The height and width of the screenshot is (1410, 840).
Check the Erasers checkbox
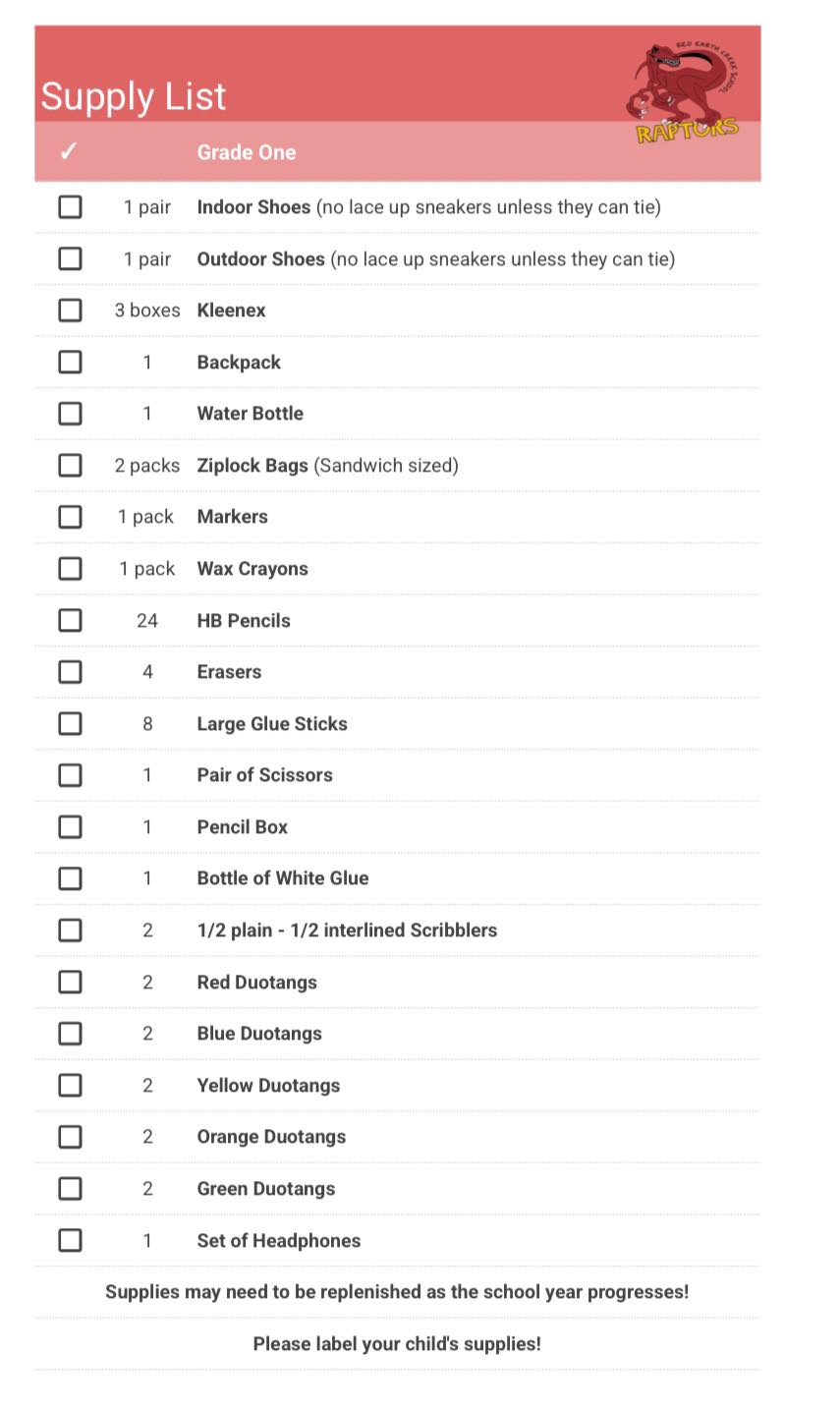point(70,672)
